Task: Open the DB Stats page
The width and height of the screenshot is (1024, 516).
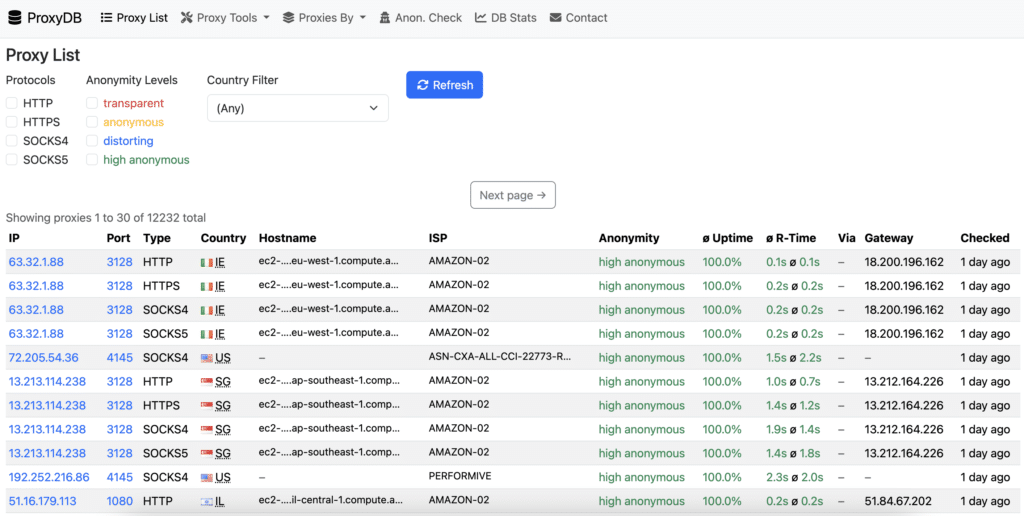Action: point(506,18)
